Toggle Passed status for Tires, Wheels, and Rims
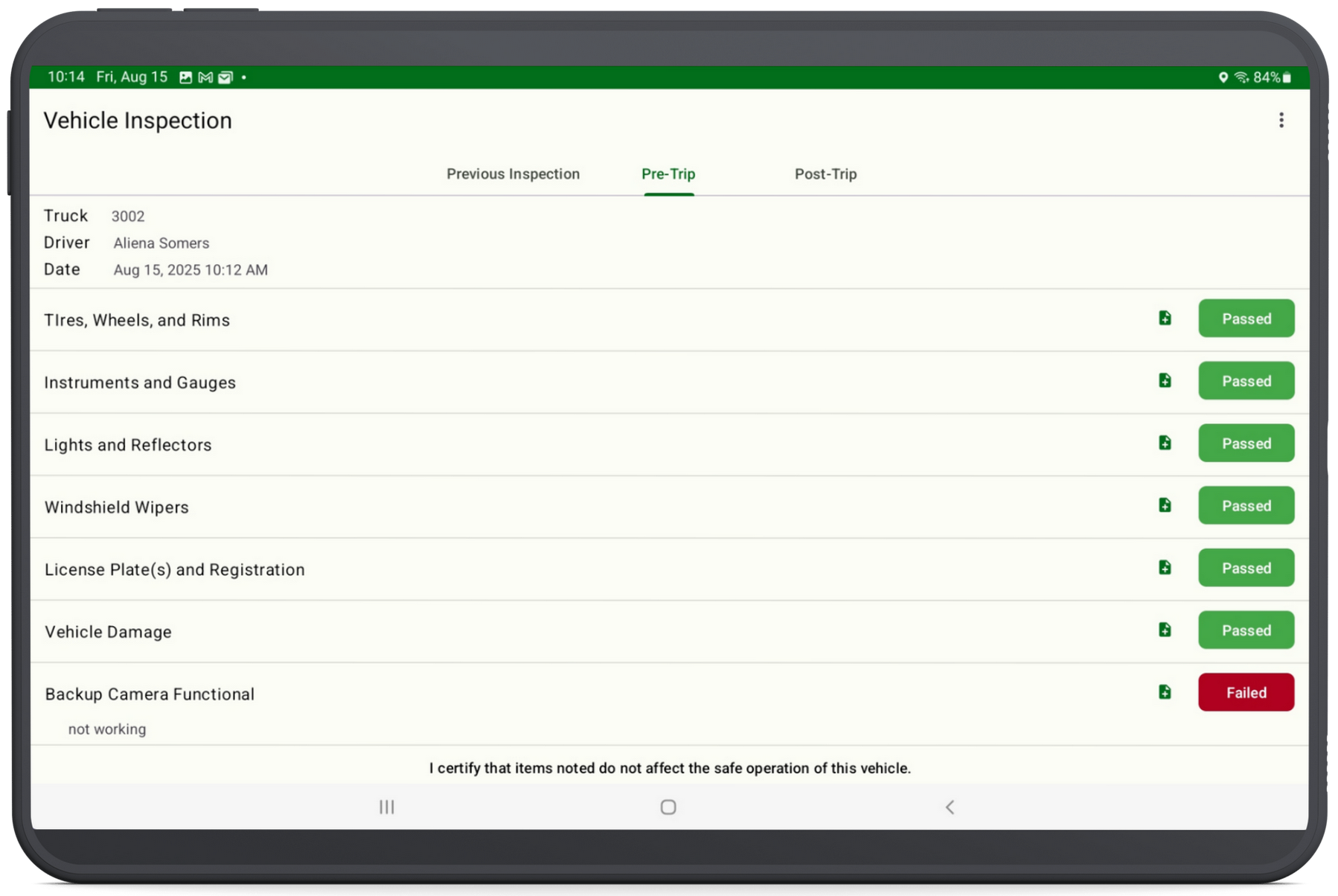The width and height of the screenshot is (1338, 896). pos(1246,319)
